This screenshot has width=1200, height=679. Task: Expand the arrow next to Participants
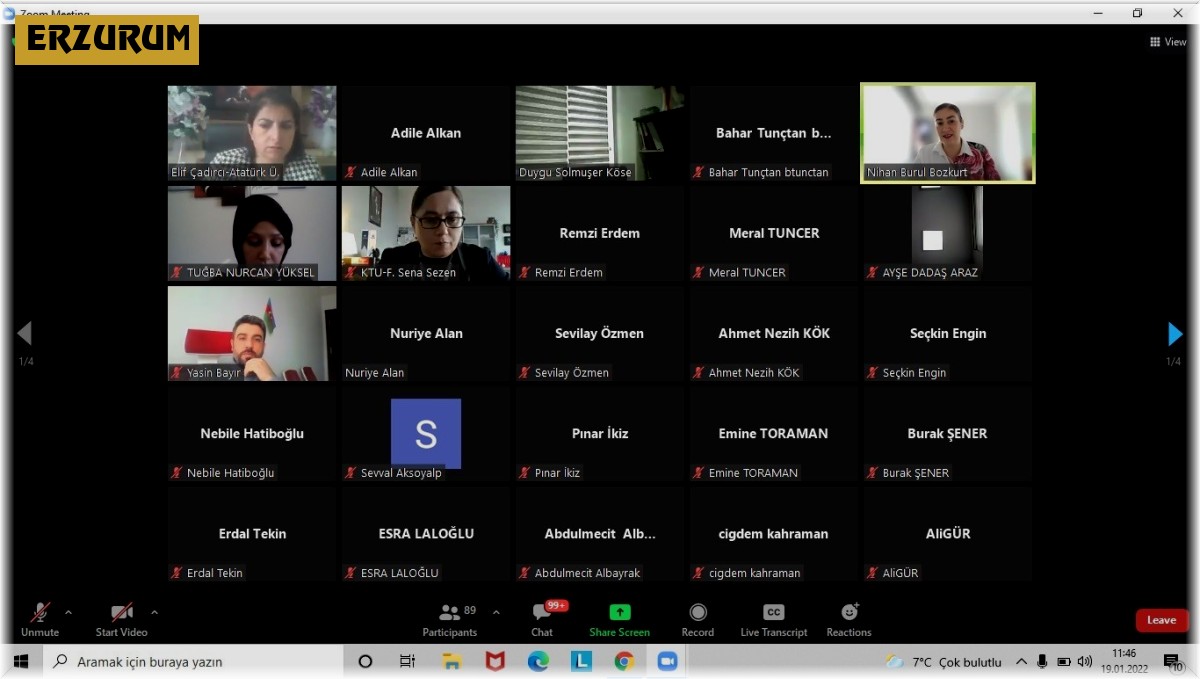click(496, 612)
